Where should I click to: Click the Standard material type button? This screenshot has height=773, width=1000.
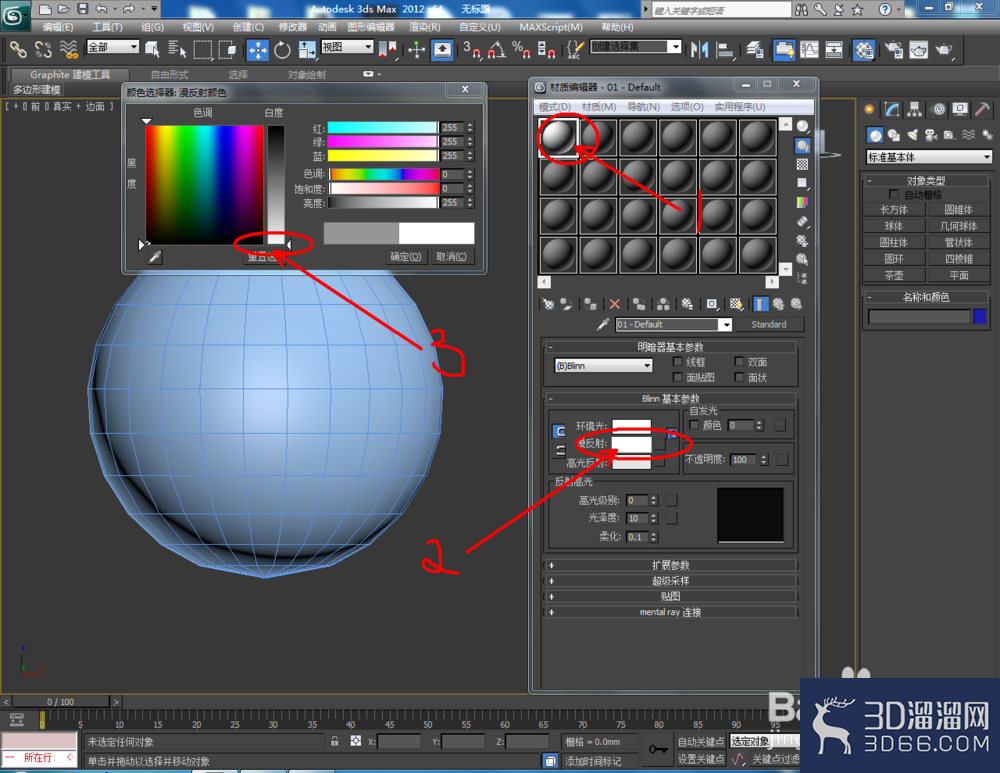[x=769, y=324]
